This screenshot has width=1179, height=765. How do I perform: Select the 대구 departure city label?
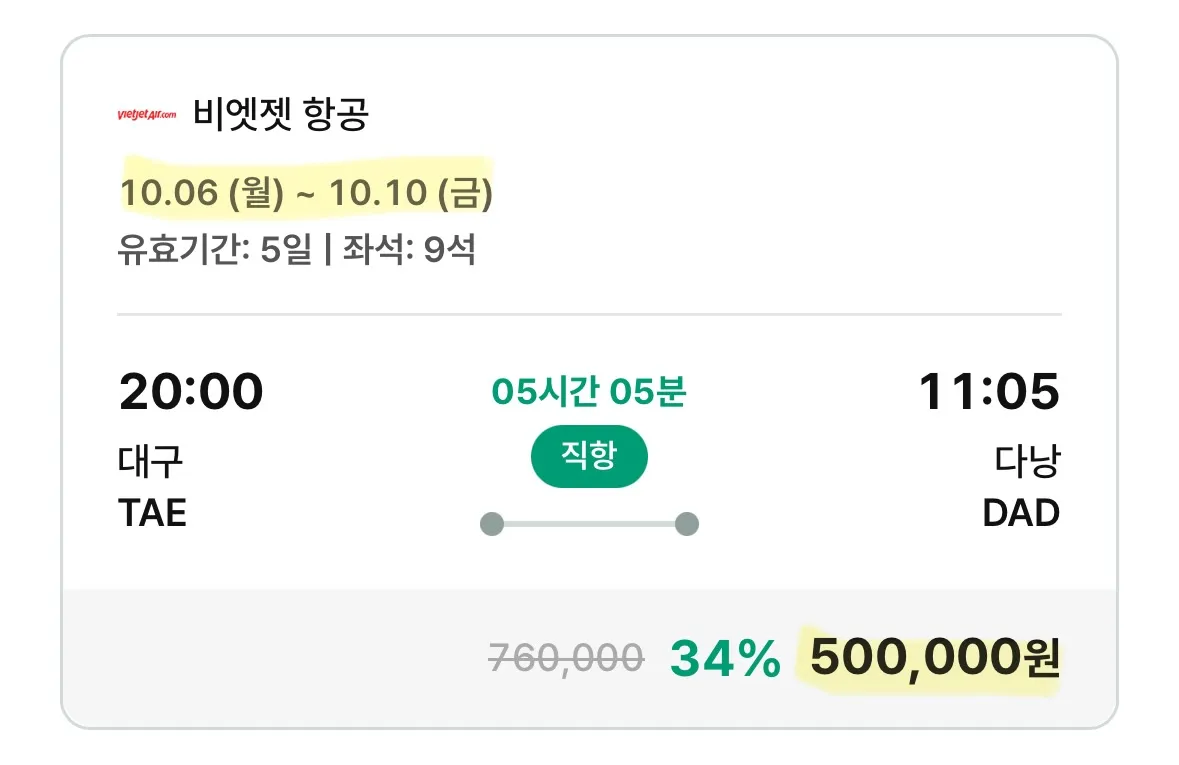(x=148, y=462)
